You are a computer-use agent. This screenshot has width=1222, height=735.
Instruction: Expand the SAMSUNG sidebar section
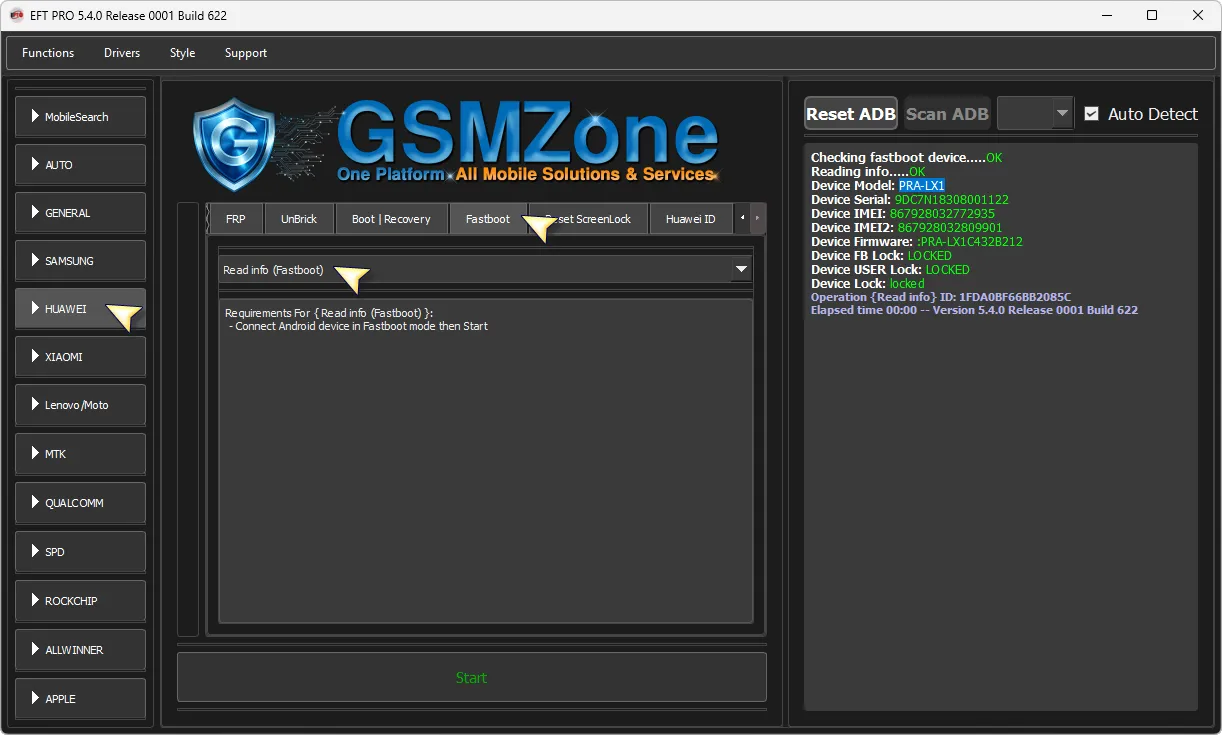[x=80, y=261]
